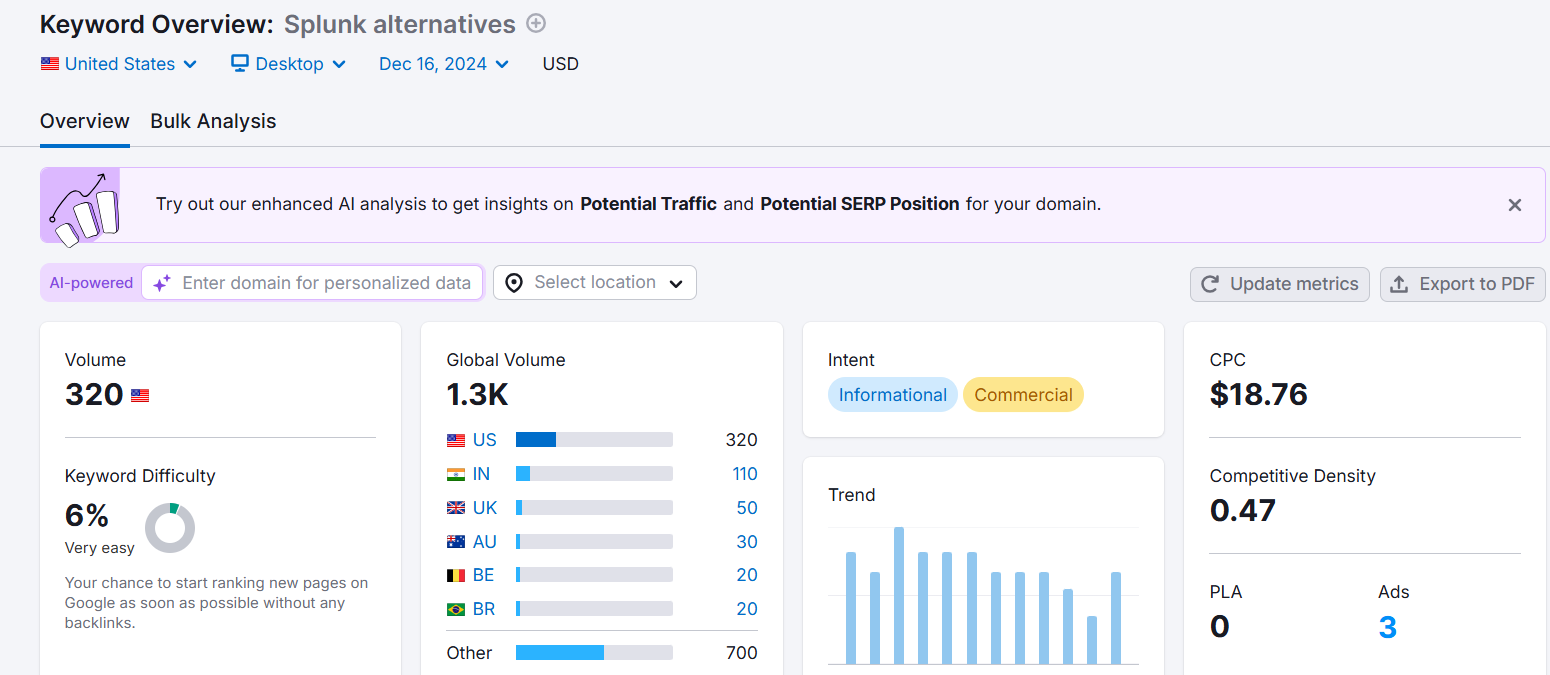Click the plus icon beside Splunk alternatives
Viewport: 1550px width, 675px height.
click(x=537, y=23)
